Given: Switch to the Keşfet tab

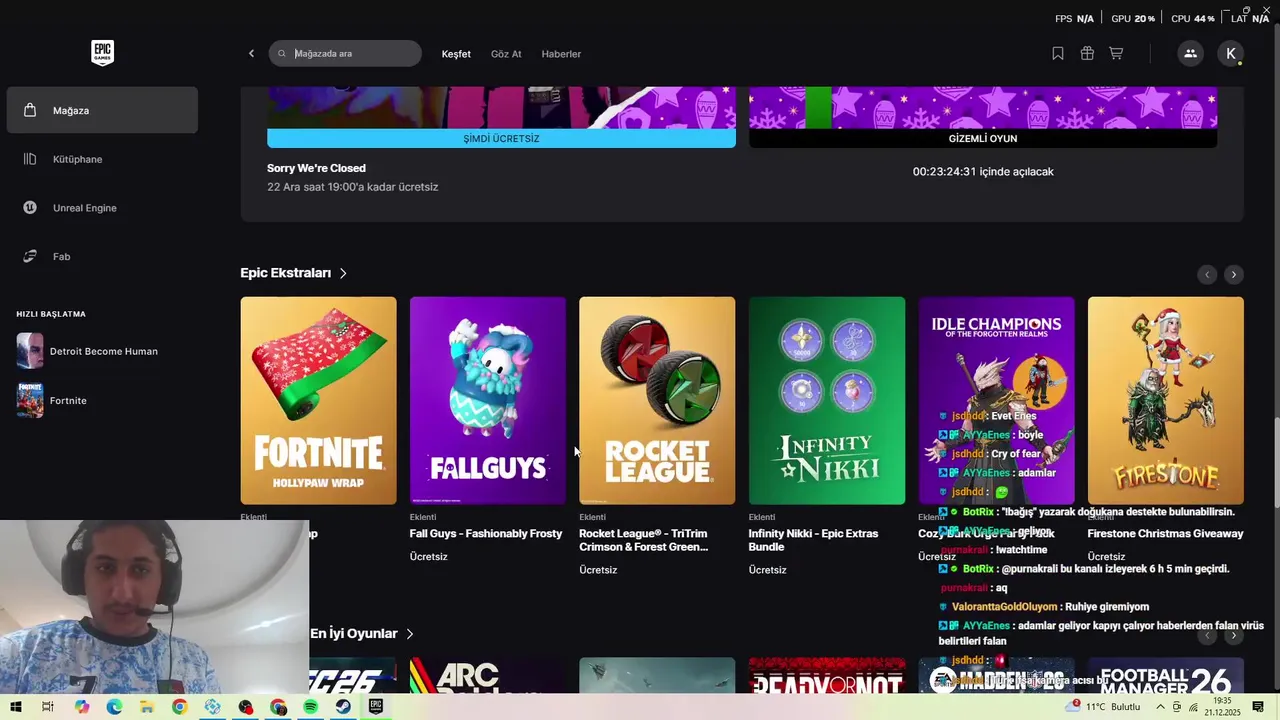Looking at the screenshot, I should coord(456,54).
